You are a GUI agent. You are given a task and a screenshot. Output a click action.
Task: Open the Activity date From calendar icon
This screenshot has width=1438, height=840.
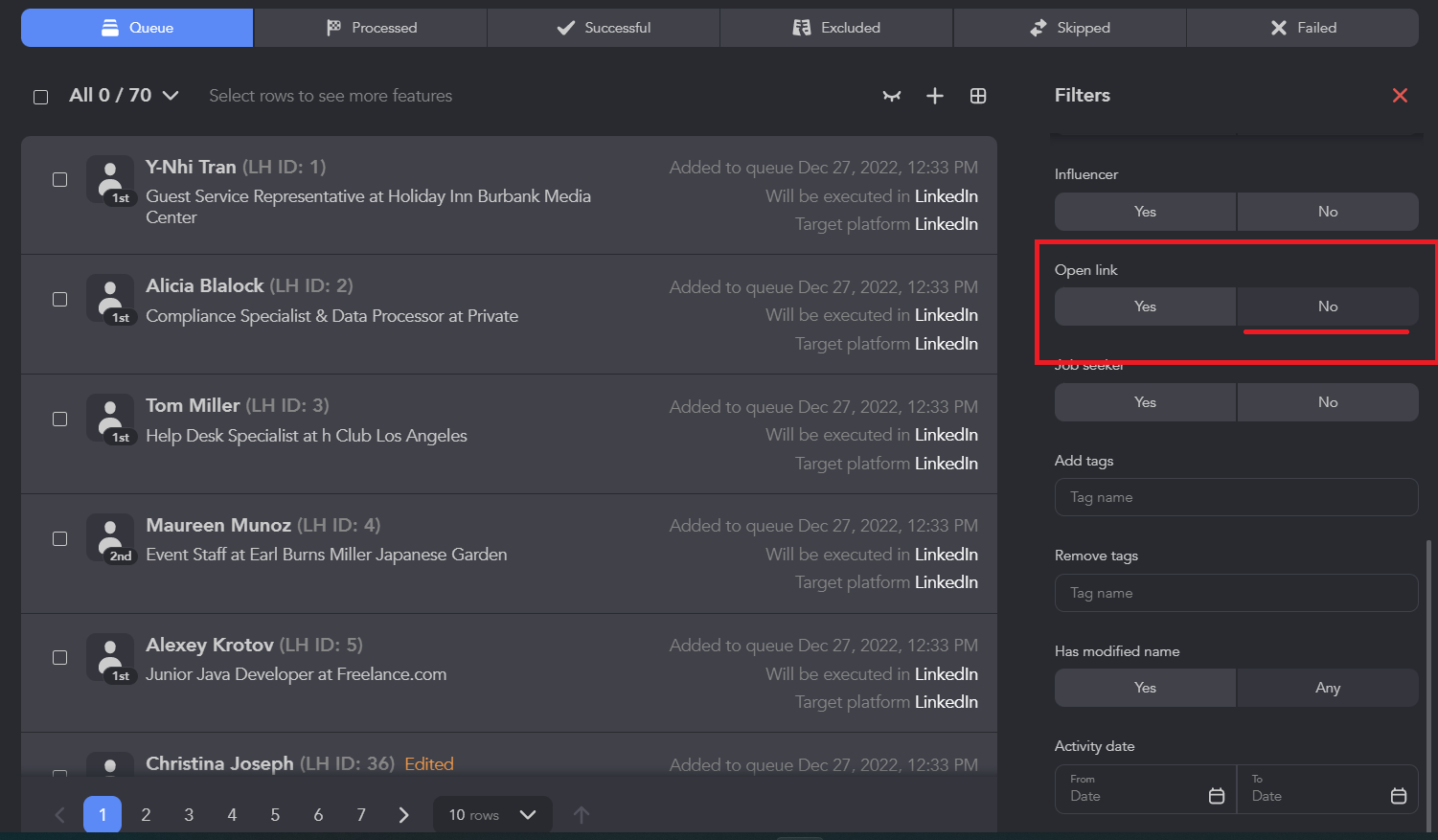click(x=1217, y=796)
